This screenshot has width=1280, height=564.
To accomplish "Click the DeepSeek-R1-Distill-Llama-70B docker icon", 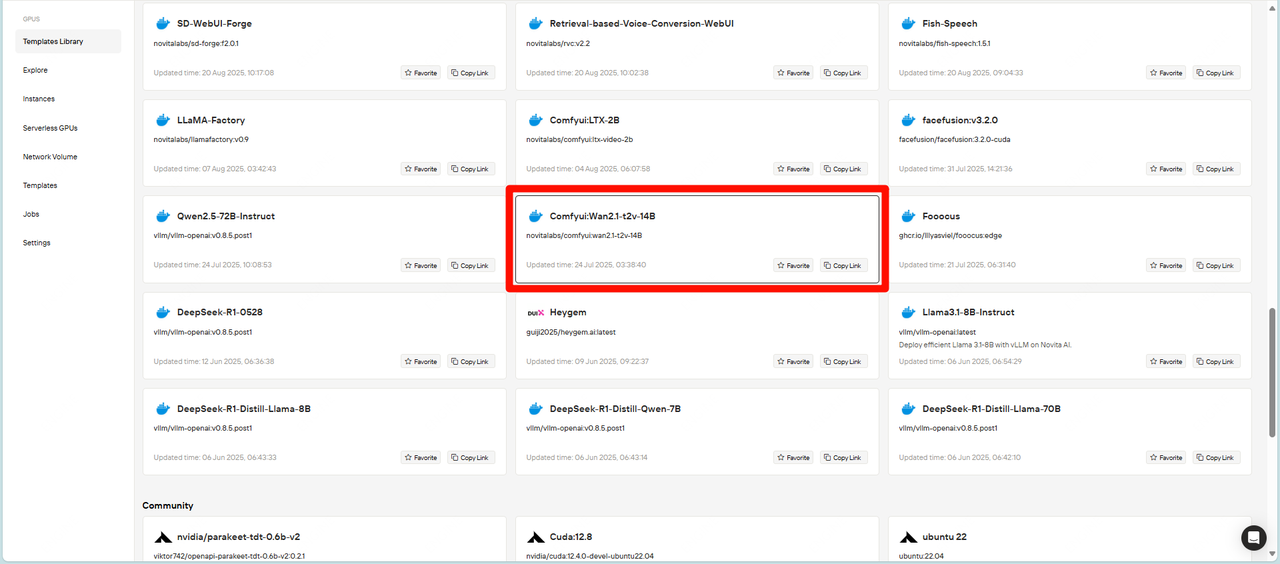I will pyautogui.click(x=908, y=409).
